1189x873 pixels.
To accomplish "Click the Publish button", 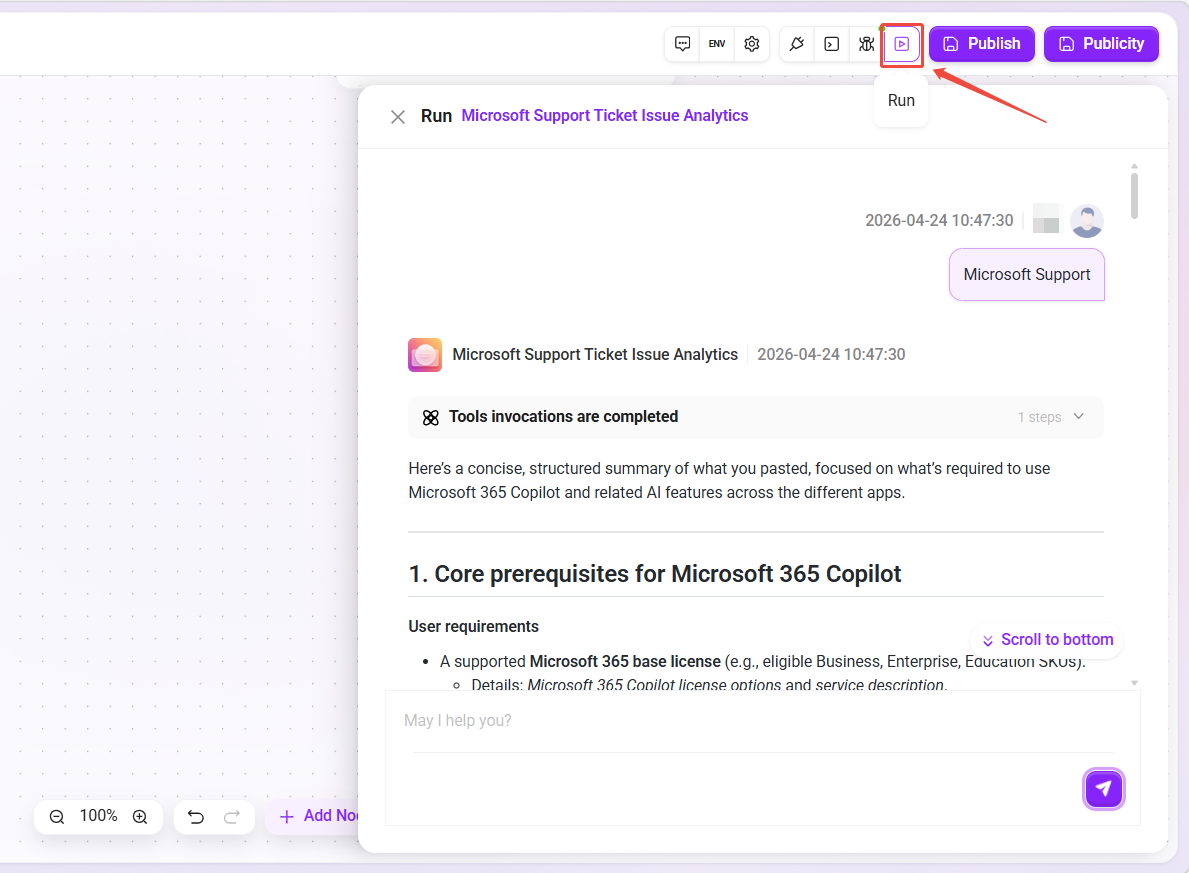I will pos(982,44).
